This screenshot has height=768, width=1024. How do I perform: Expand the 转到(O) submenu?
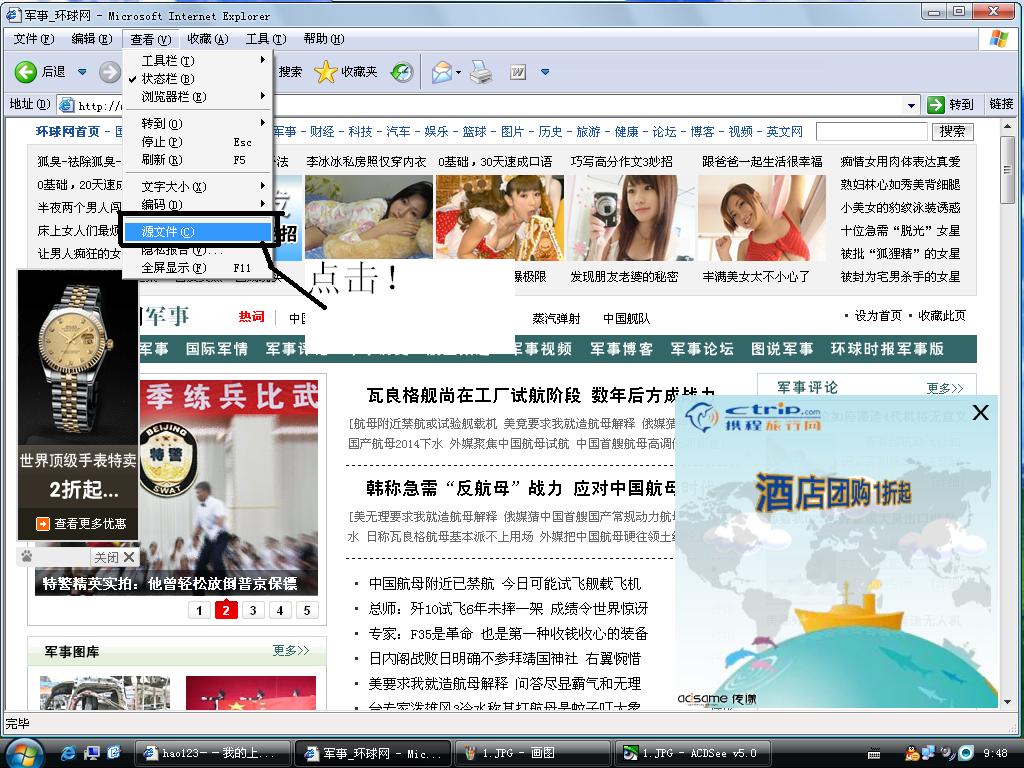point(197,123)
